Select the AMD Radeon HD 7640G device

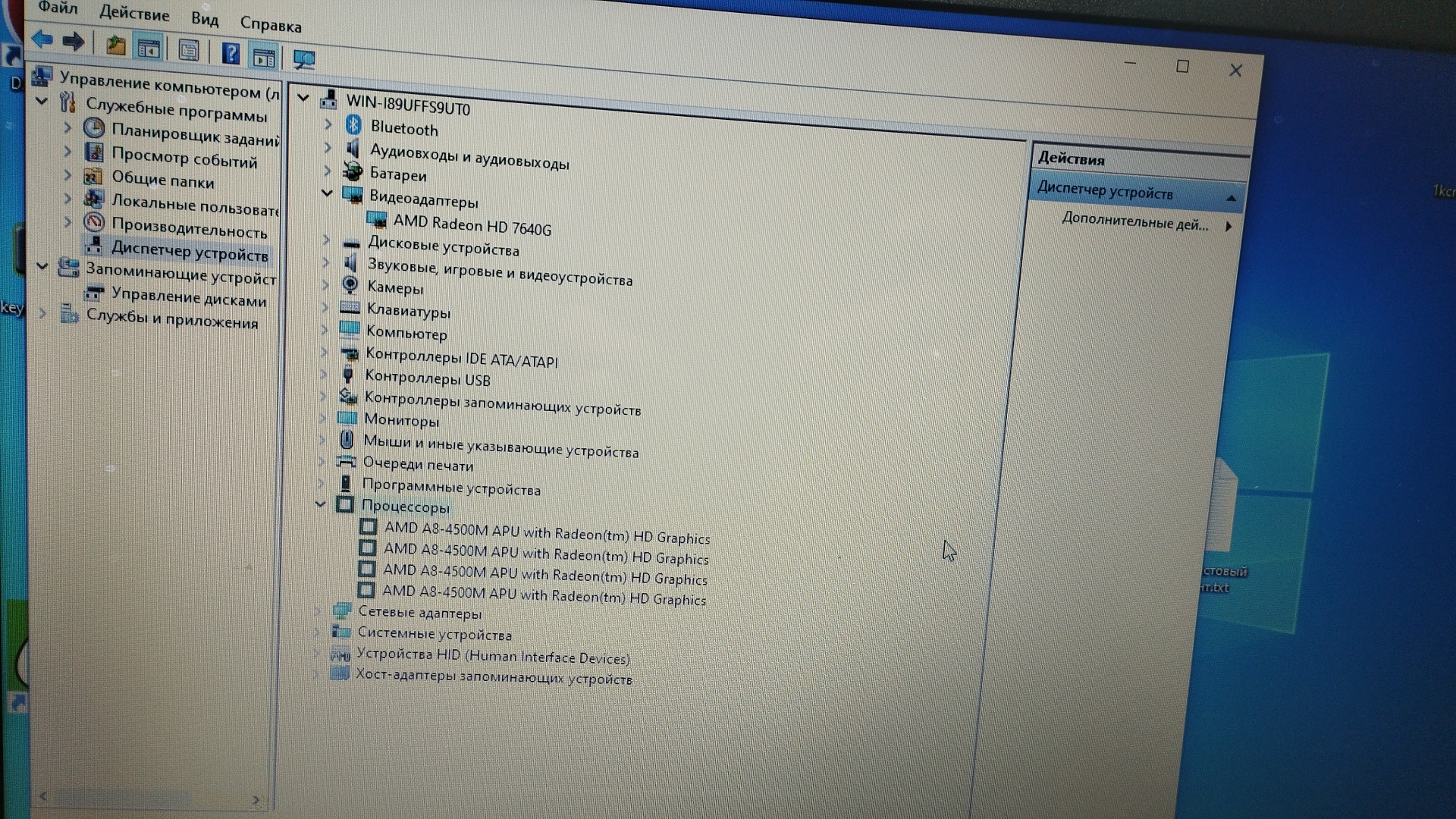[472, 224]
